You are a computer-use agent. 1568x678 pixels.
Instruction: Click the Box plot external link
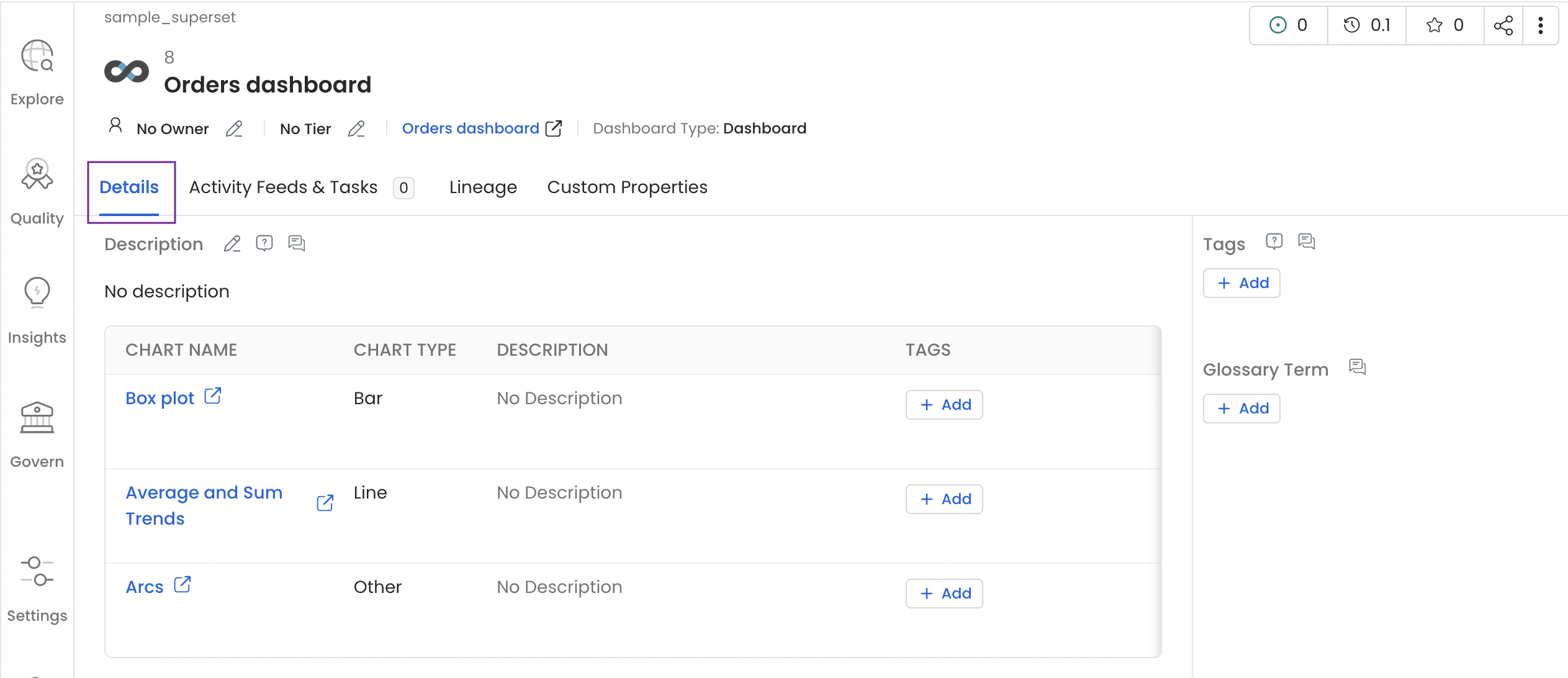click(x=213, y=397)
